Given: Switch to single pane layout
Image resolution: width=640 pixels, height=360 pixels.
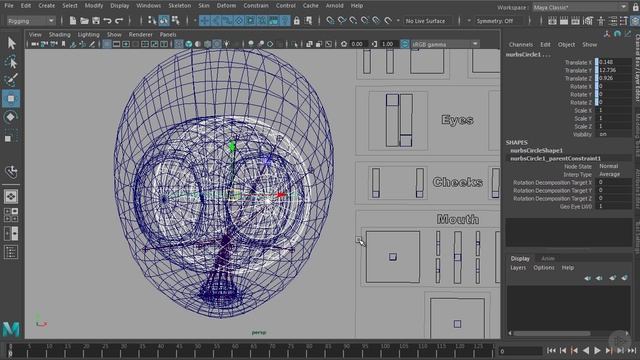Looking at the screenshot, I should click(x=11, y=197).
